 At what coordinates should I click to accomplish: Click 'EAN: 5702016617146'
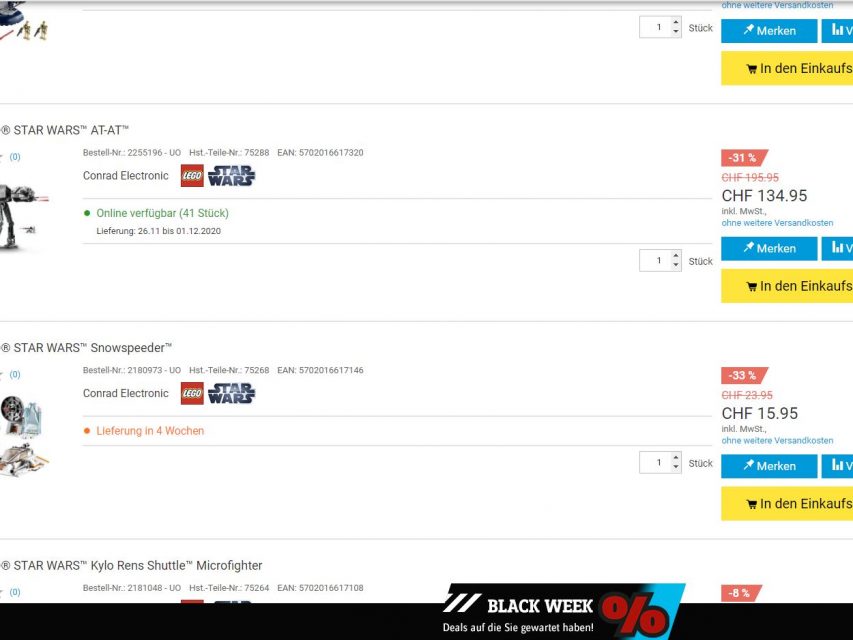click(320, 371)
